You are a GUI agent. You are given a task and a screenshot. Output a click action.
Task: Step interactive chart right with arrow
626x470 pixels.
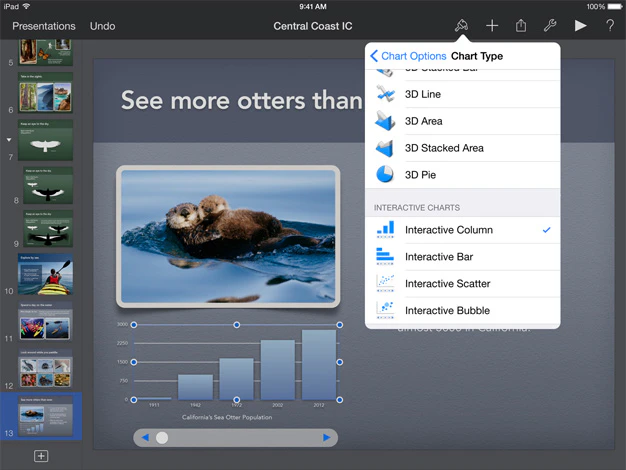tap(327, 438)
